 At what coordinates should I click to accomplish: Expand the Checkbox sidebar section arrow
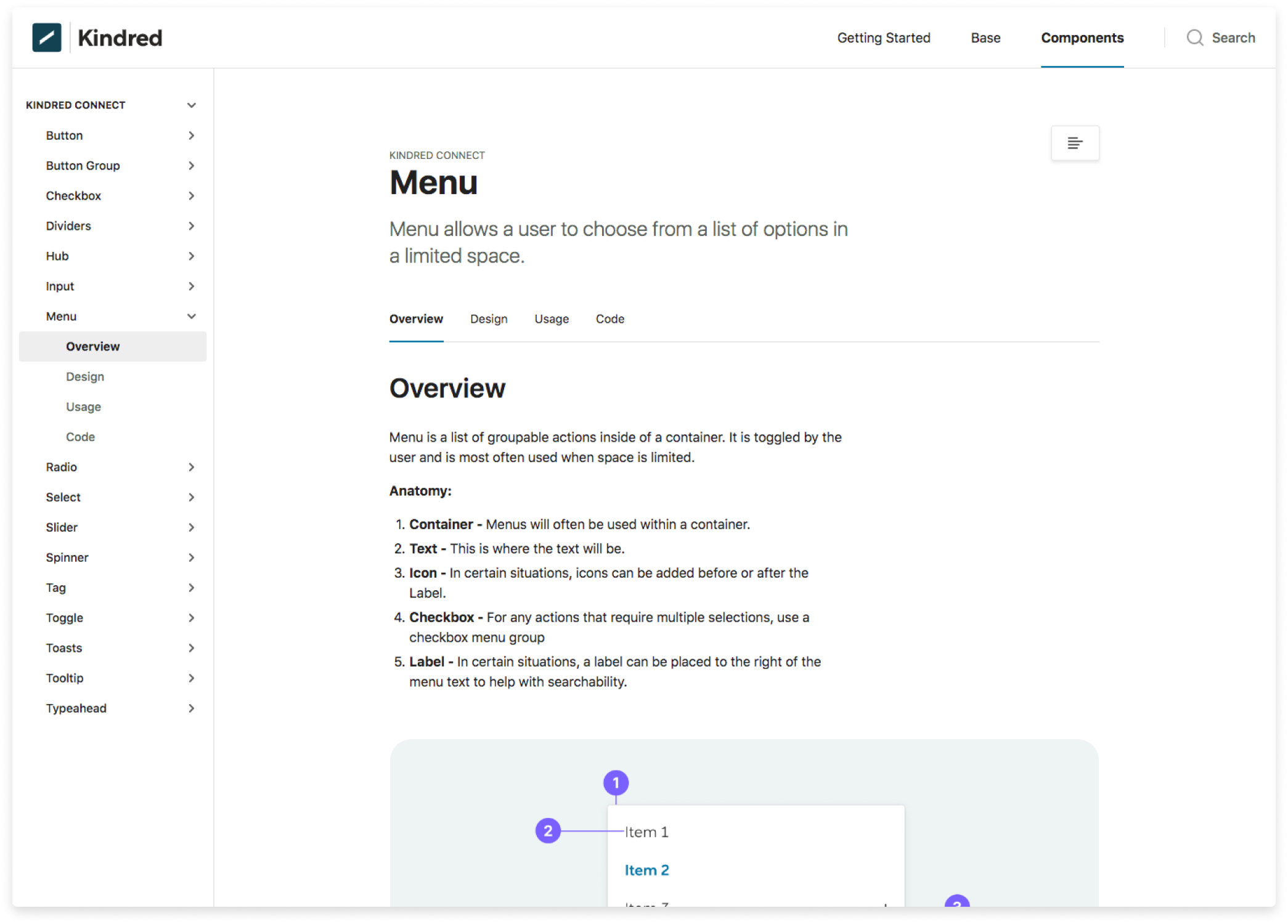click(191, 196)
